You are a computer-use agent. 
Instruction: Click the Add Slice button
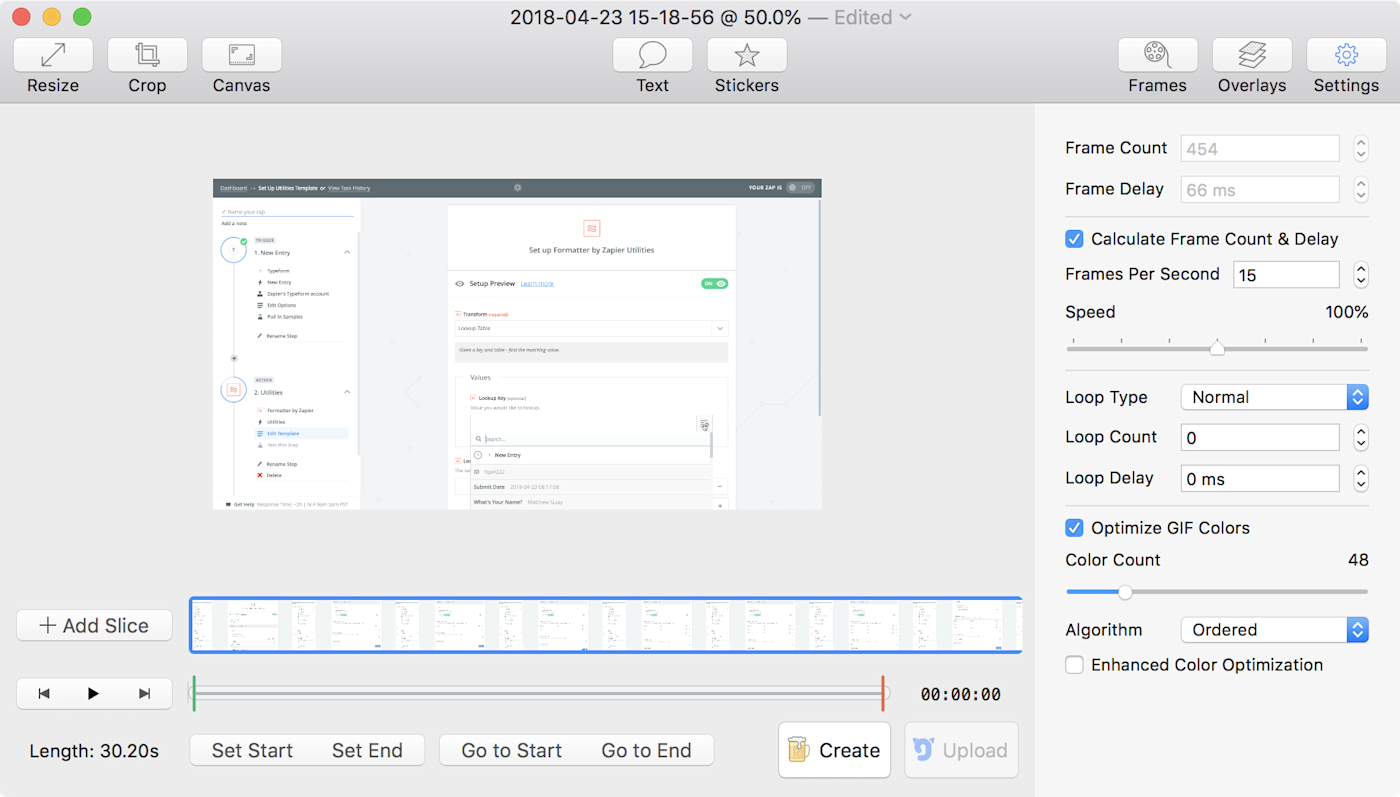point(93,625)
